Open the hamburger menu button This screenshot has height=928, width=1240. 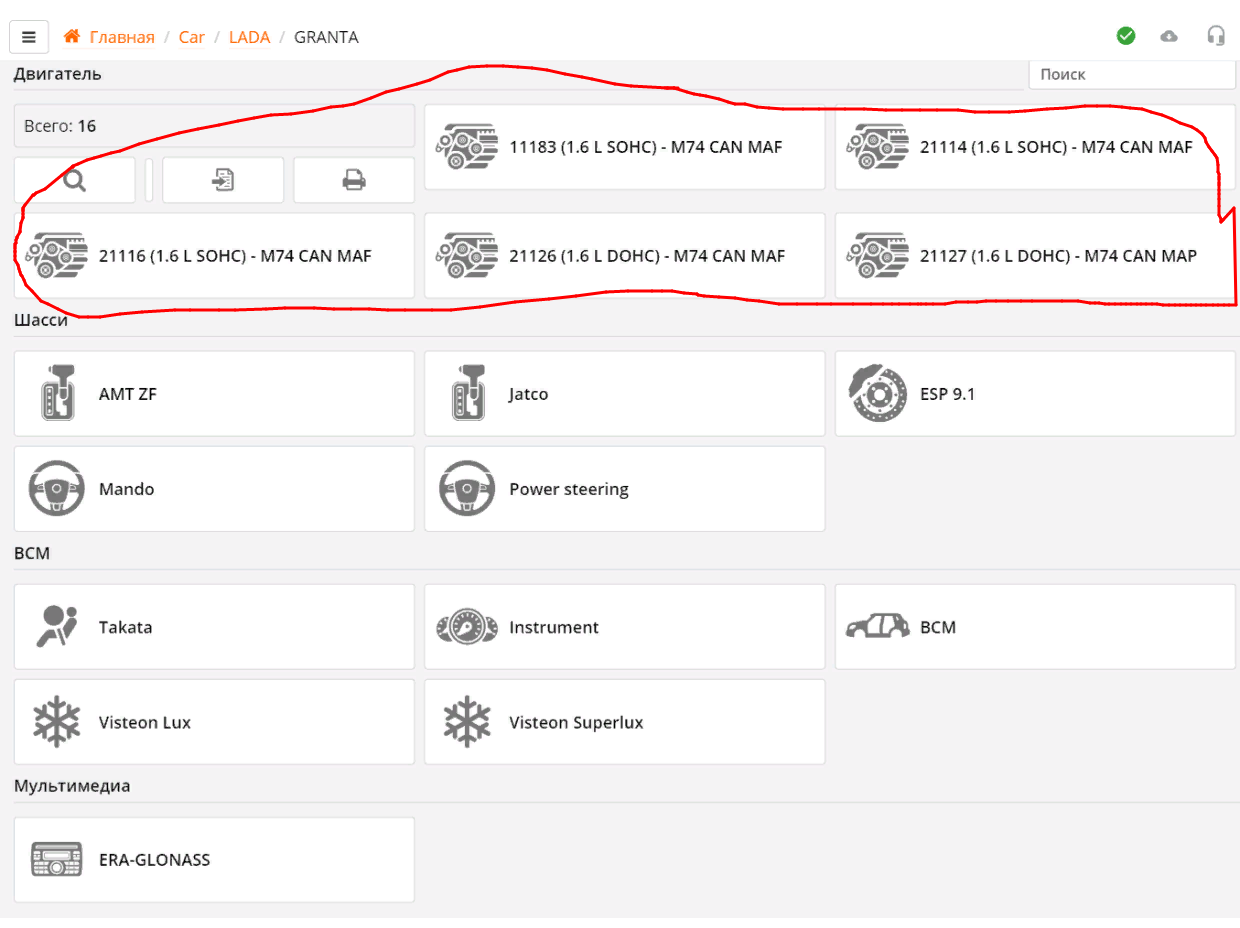pos(29,37)
